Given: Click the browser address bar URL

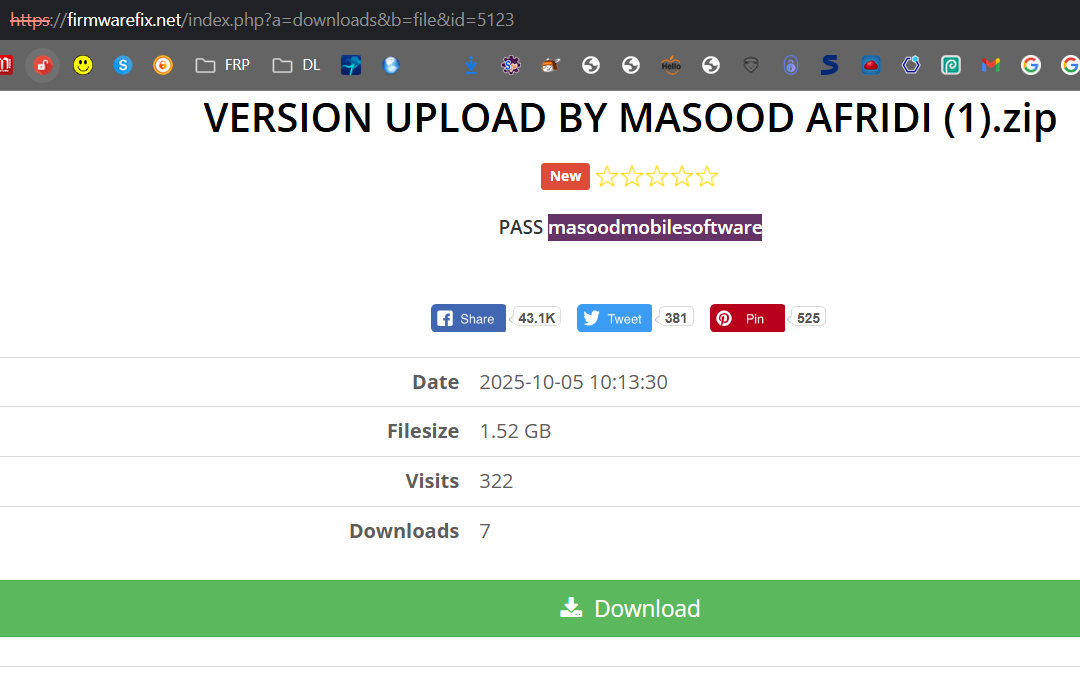Looking at the screenshot, I should (x=262, y=19).
